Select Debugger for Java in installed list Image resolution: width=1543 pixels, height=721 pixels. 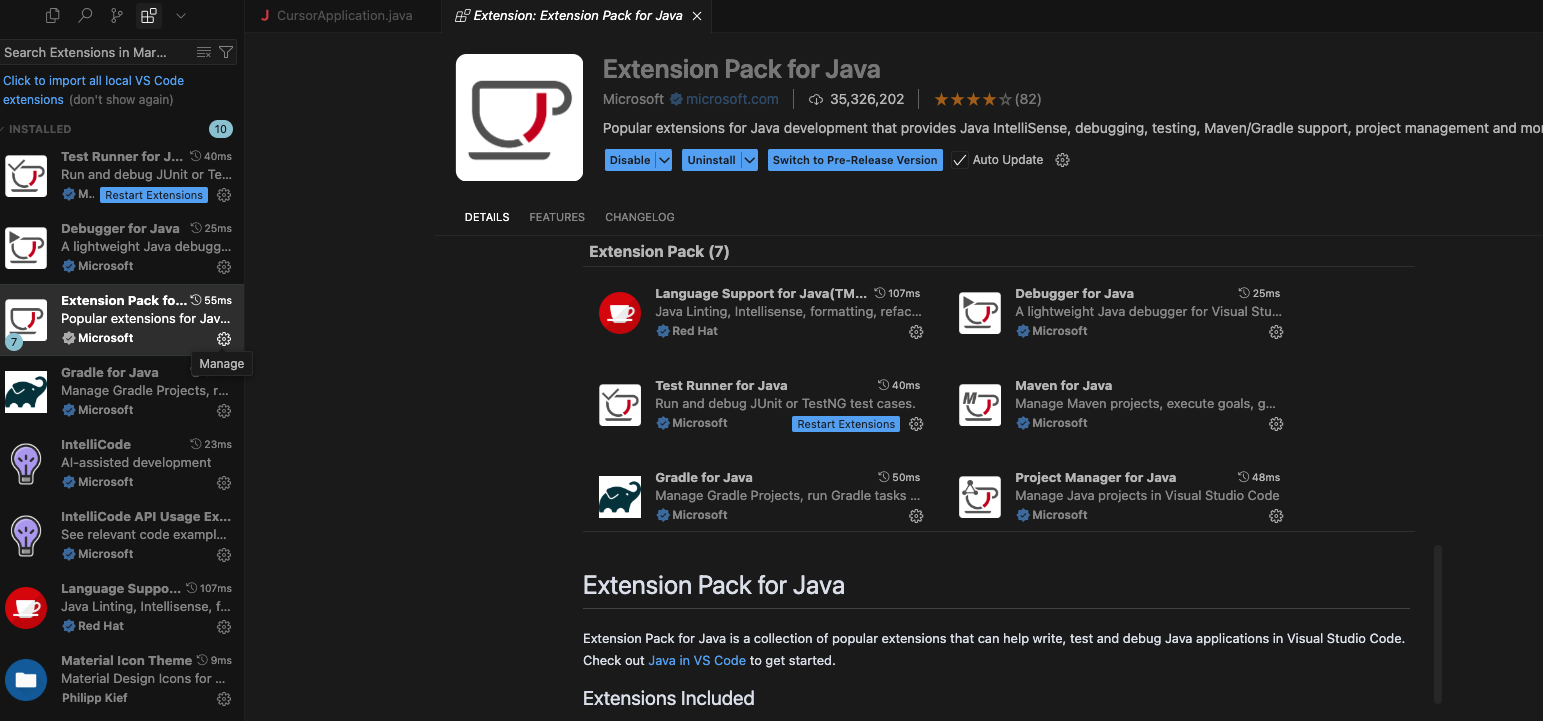tap(122, 247)
